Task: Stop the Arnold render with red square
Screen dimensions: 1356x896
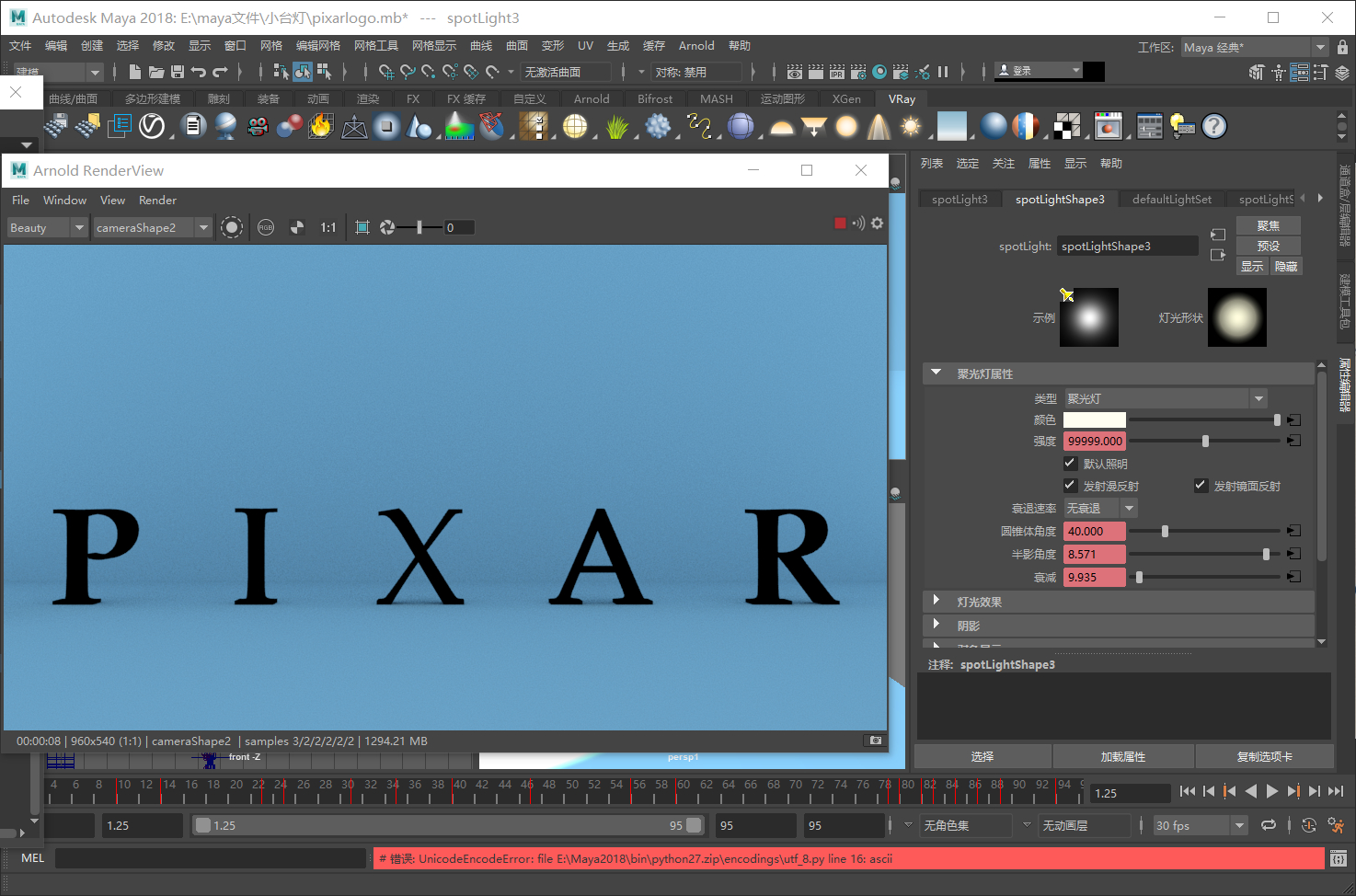Action: point(840,223)
